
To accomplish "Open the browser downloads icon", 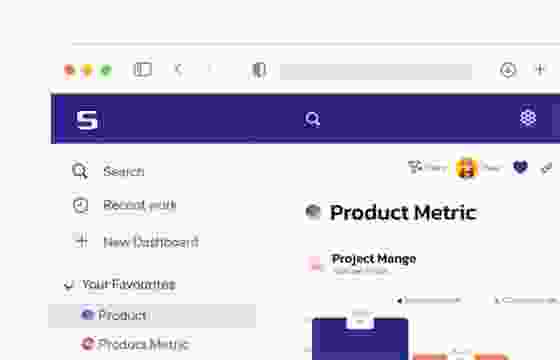I will click(x=508, y=70).
